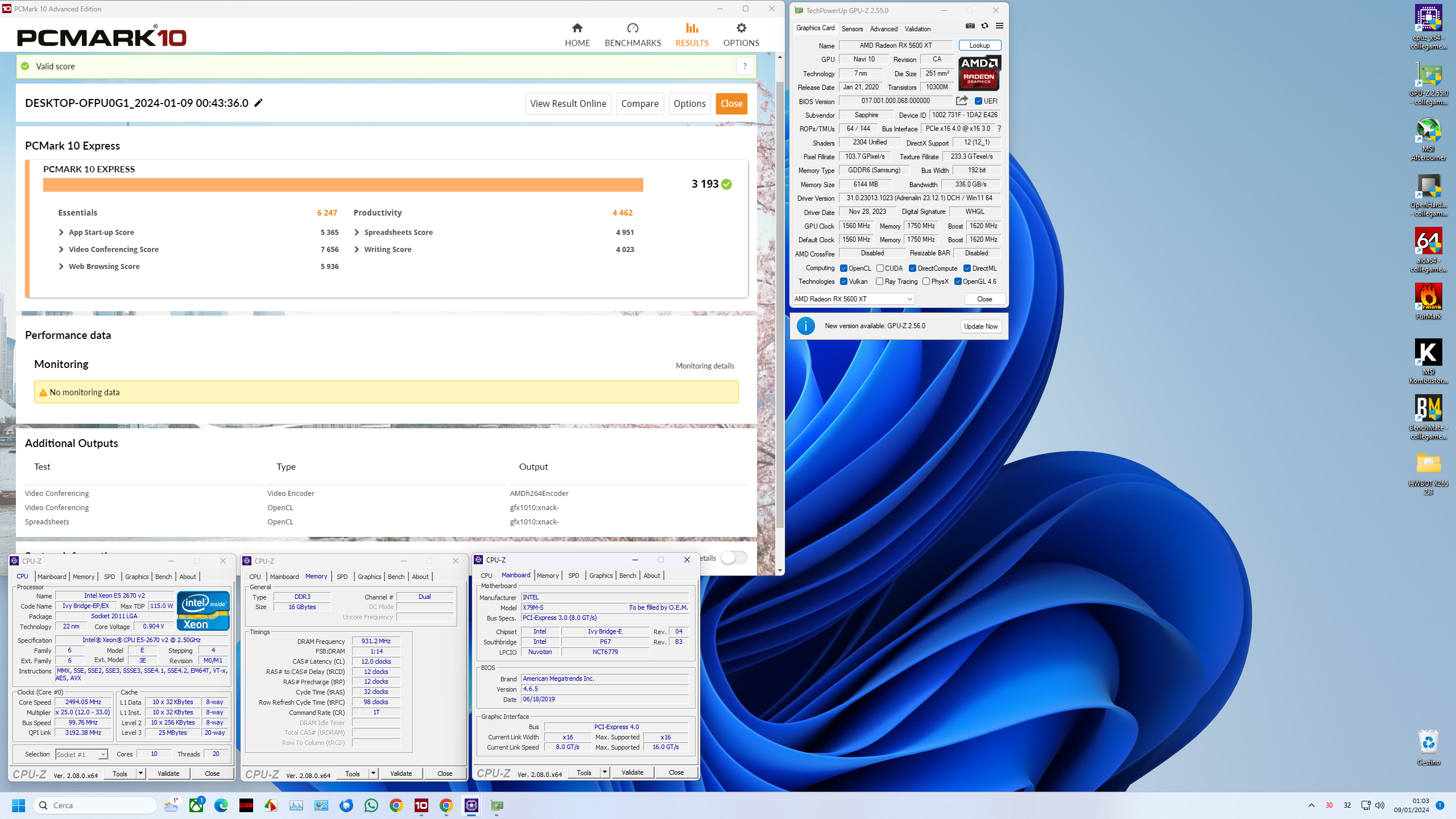Switch to Advanced tab in GPU-Z

pyautogui.click(x=884, y=29)
